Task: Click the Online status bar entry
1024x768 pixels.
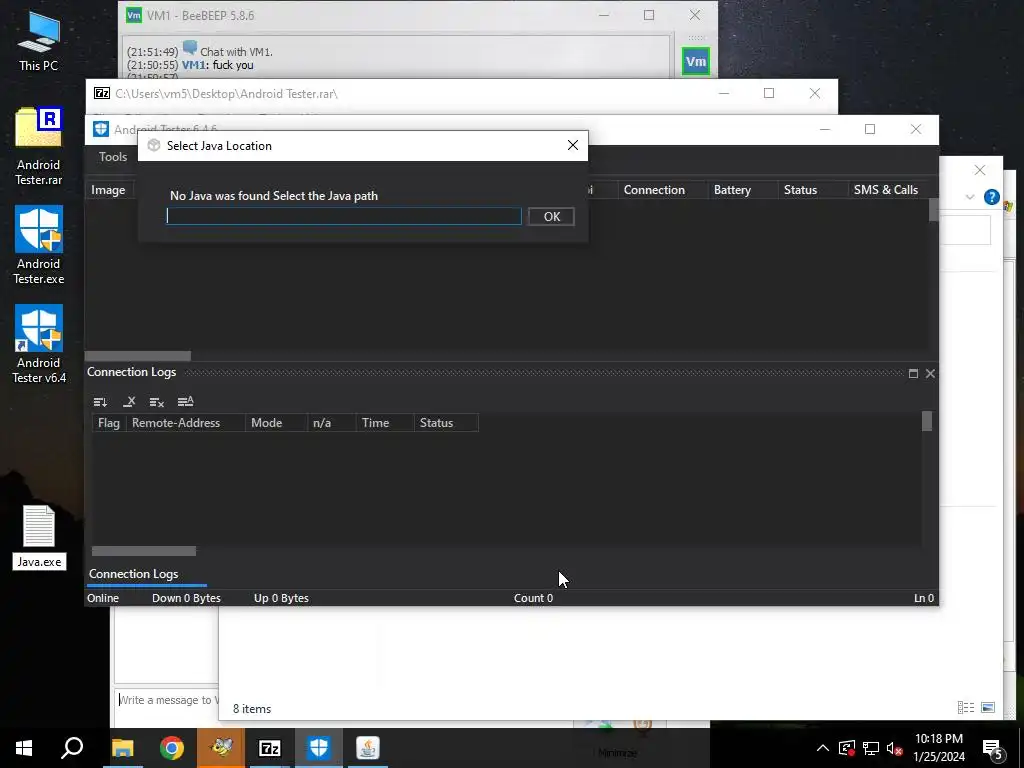Action: (x=103, y=598)
